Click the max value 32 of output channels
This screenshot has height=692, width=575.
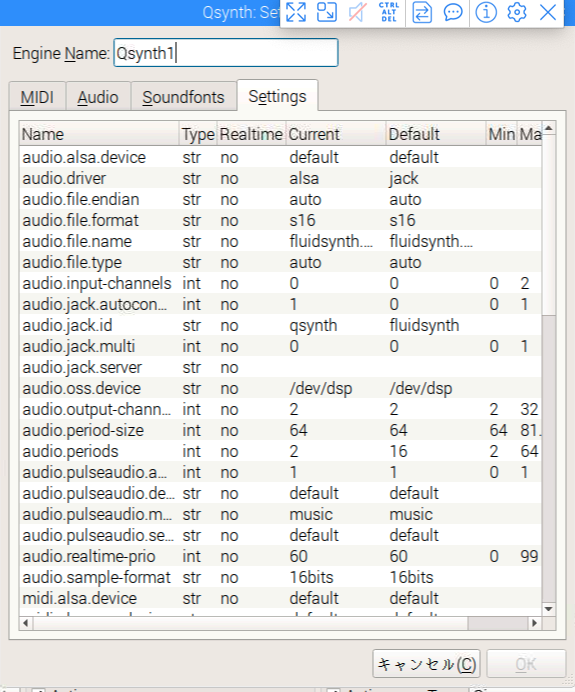[x=529, y=410]
